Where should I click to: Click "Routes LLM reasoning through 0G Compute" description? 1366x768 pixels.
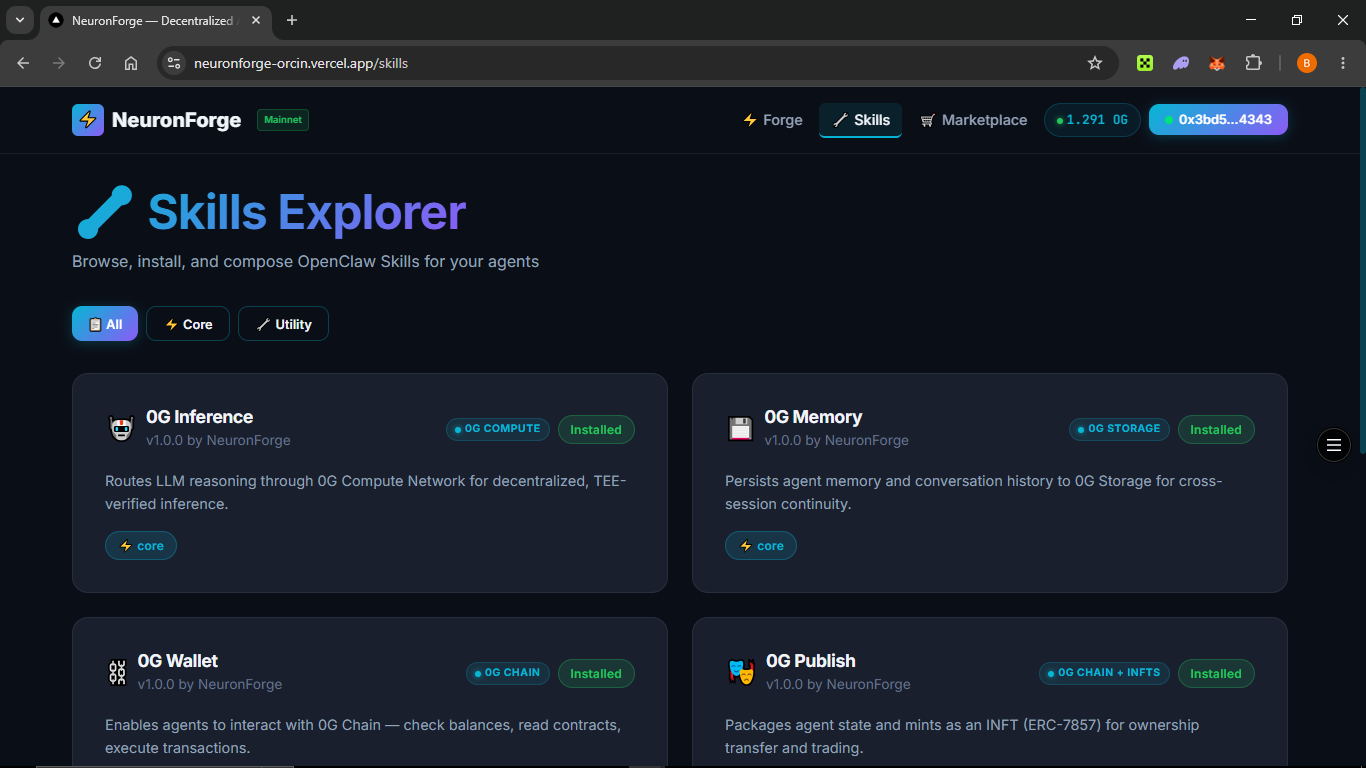click(x=365, y=492)
